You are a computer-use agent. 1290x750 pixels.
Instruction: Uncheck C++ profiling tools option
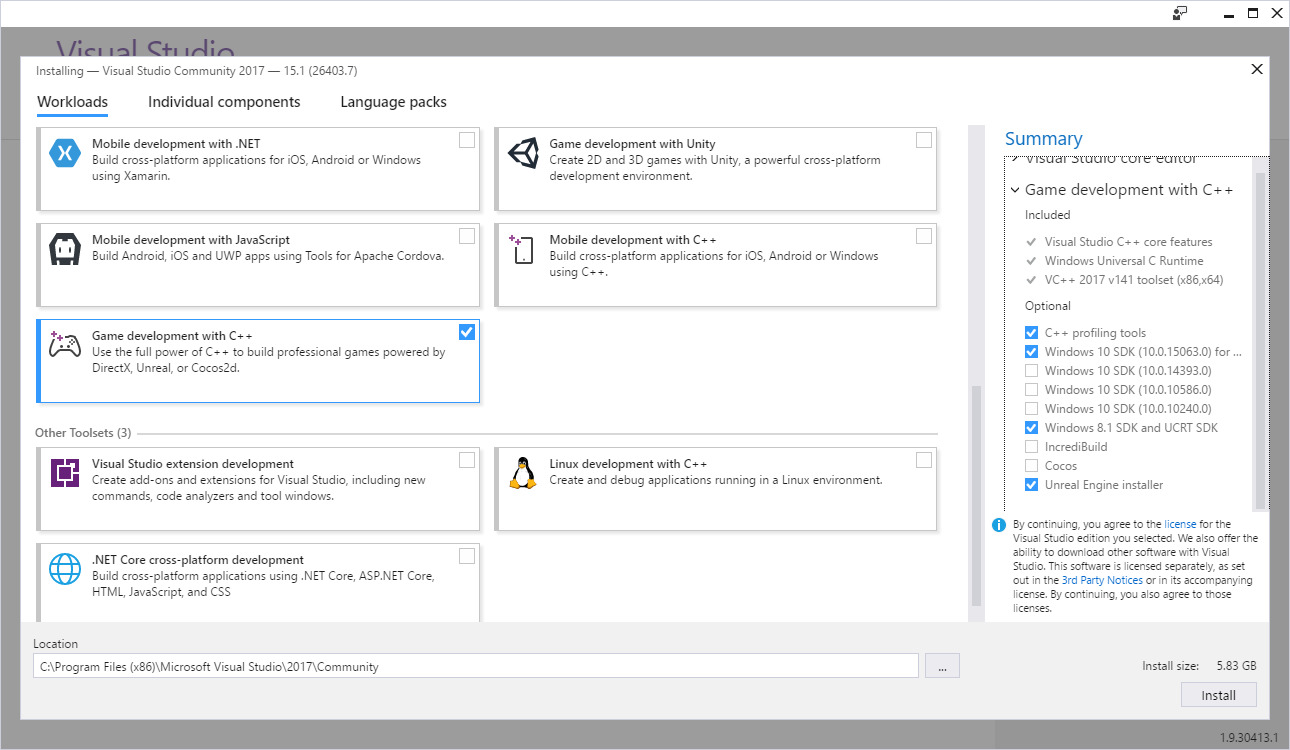tap(1031, 333)
